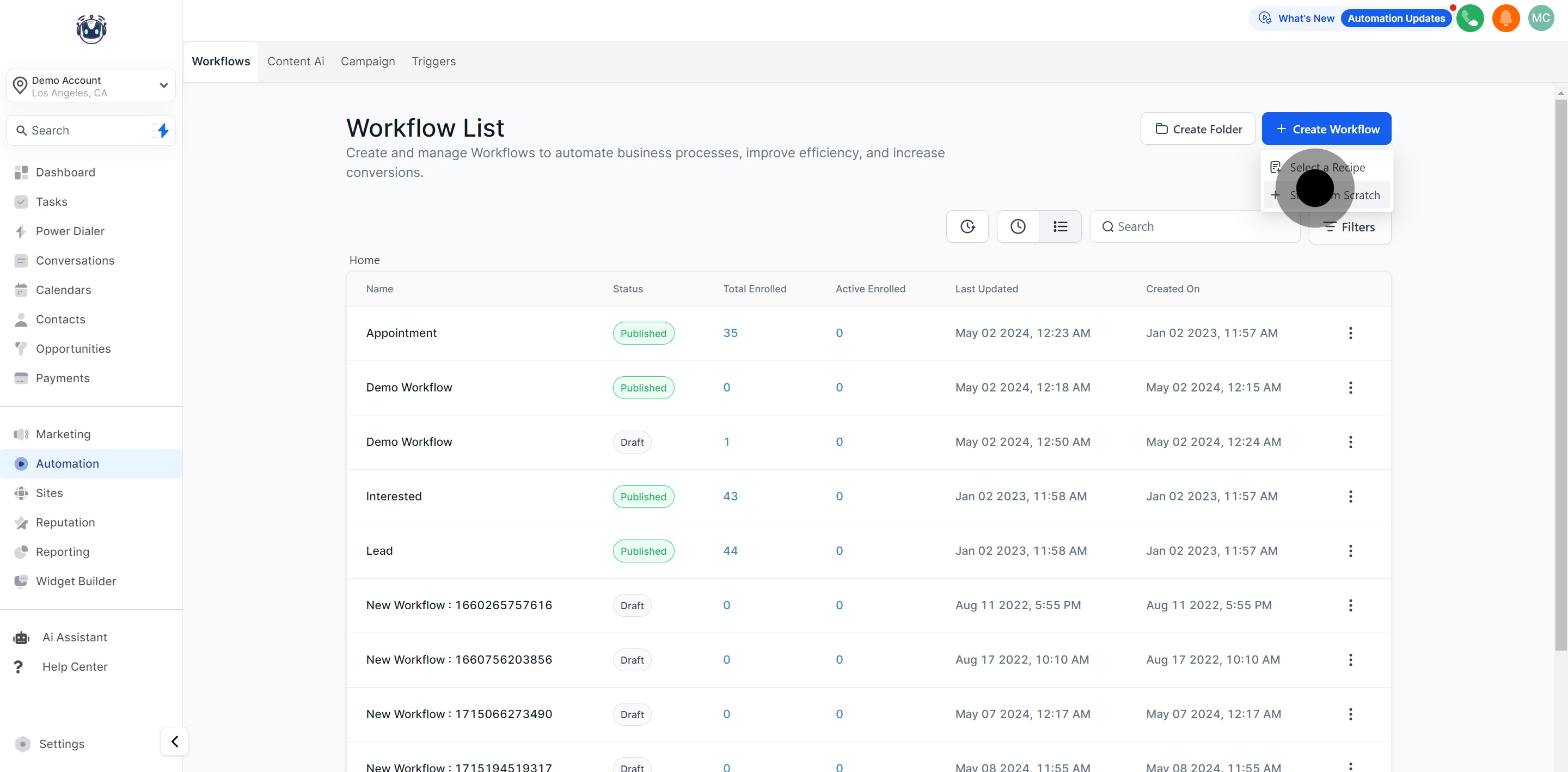1568x772 pixels.
Task: Click the clock history view icon
Action: [x=1018, y=226]
